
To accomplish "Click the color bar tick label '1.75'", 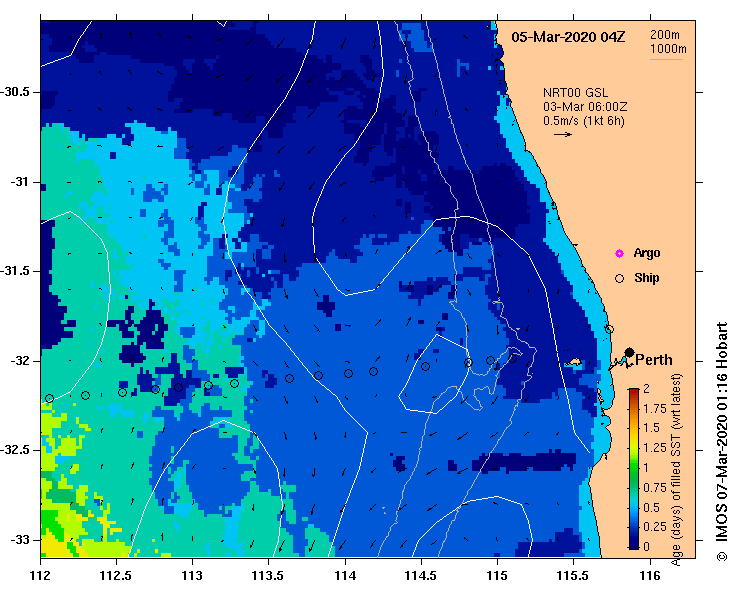I will [x=655, y=409].
